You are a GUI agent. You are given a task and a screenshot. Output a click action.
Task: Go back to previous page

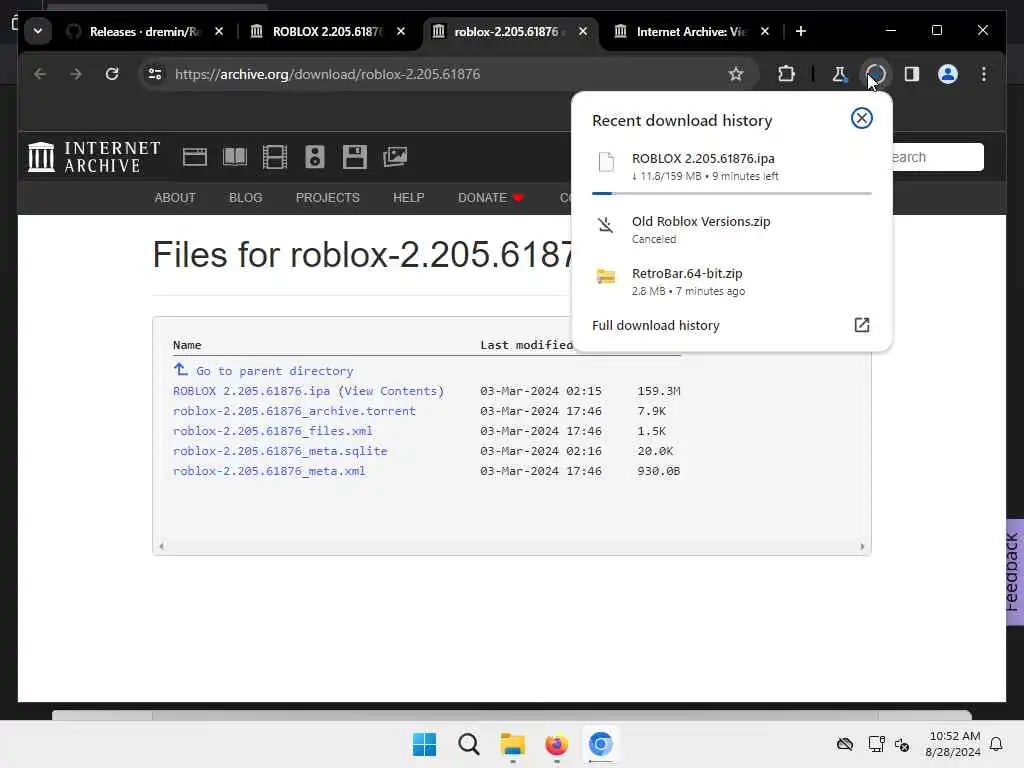click(x=40, y=74)
